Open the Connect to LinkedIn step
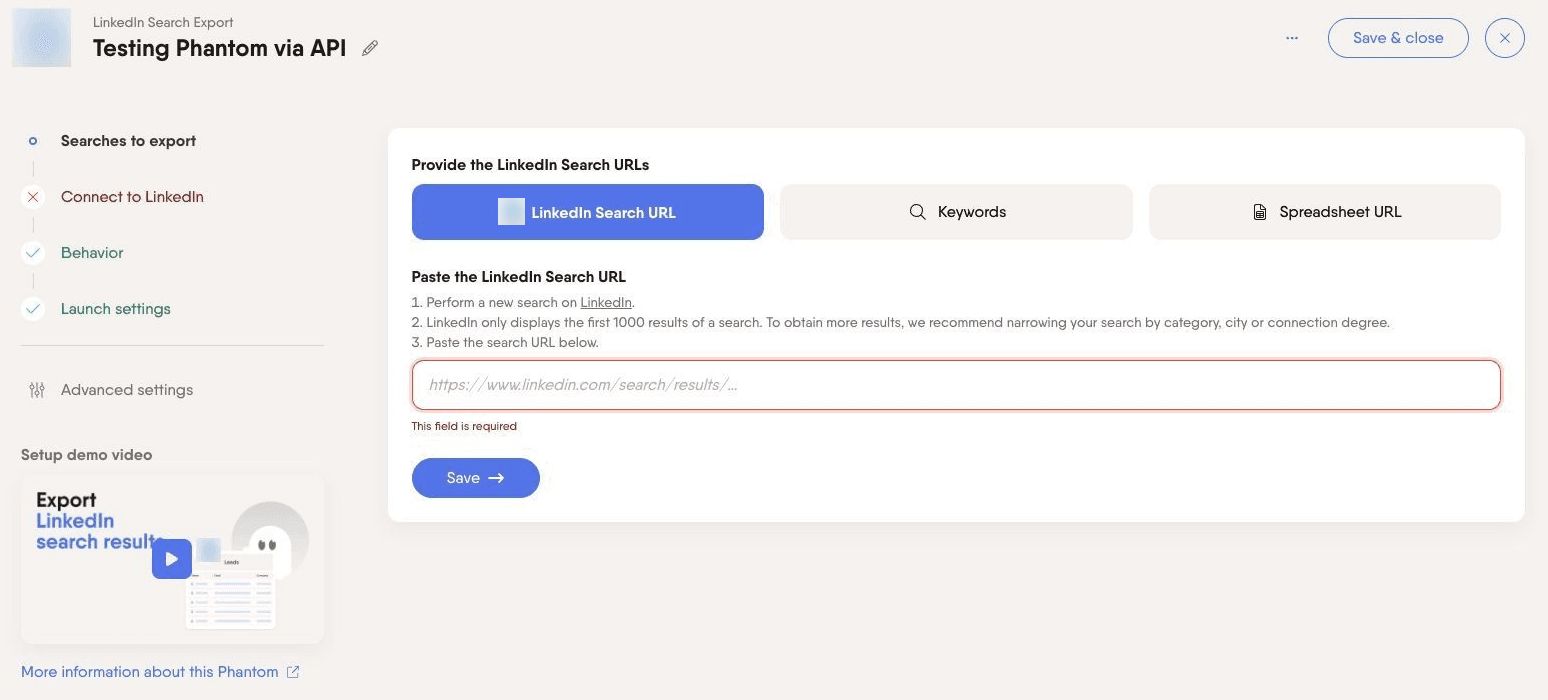This screenshot has width=1548, height=700. 132,197
